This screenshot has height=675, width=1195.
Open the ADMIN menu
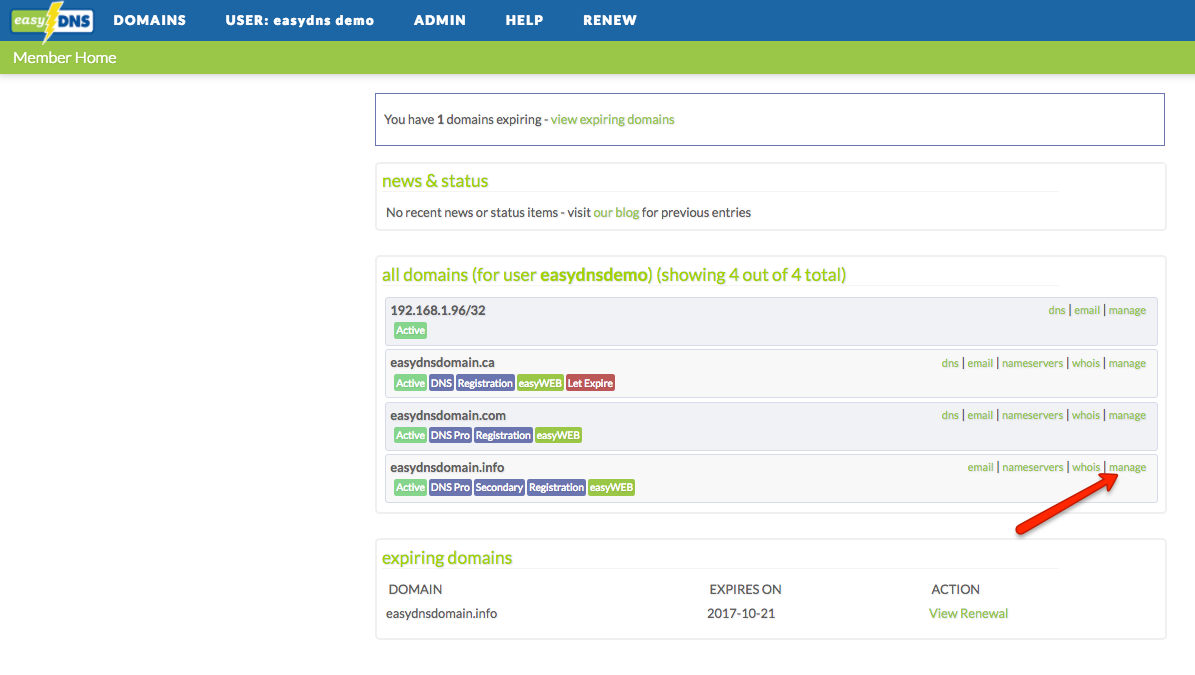[440, 21]
